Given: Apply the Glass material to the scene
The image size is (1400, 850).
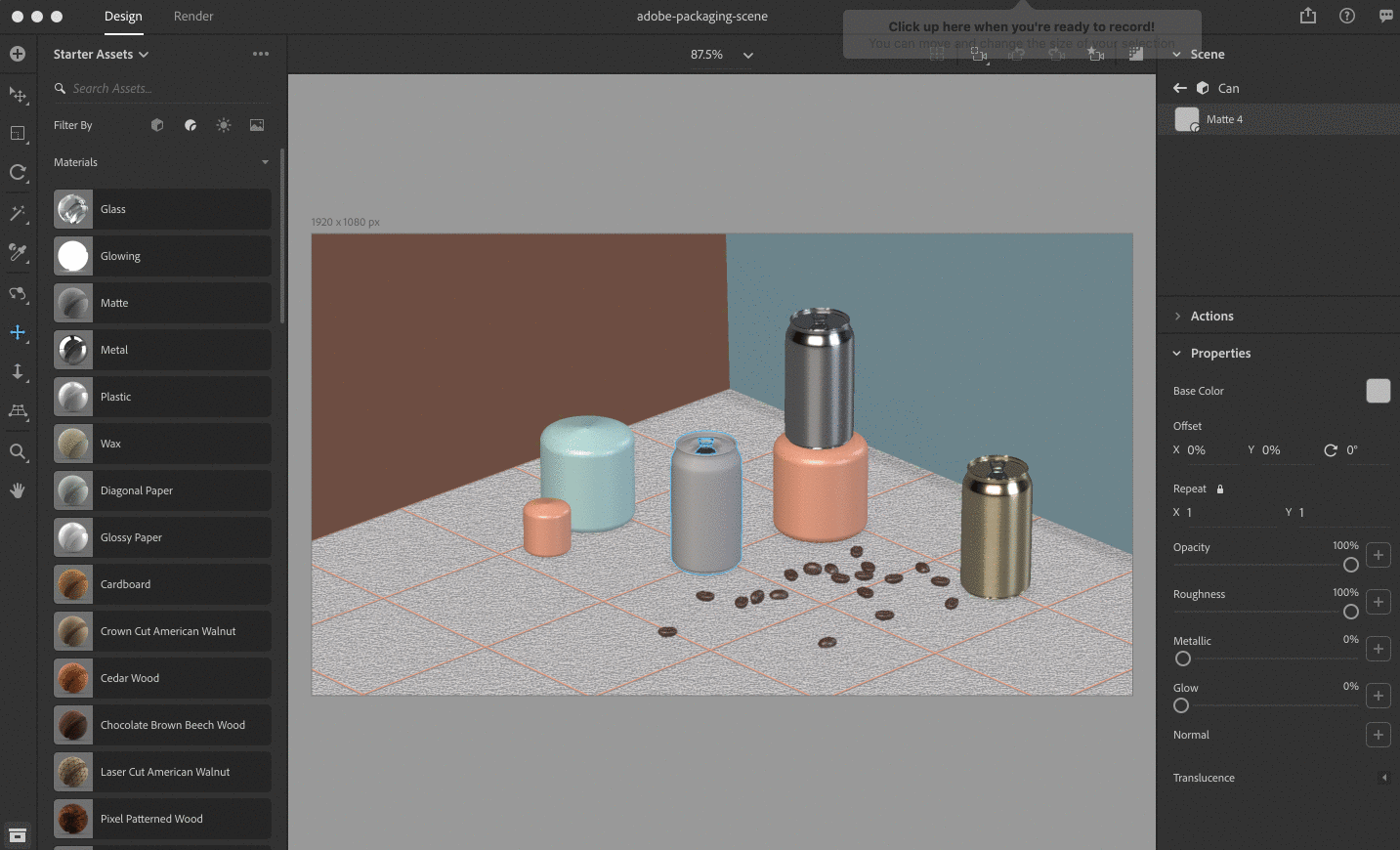Looking at the screenshot, I should [161, 209].
